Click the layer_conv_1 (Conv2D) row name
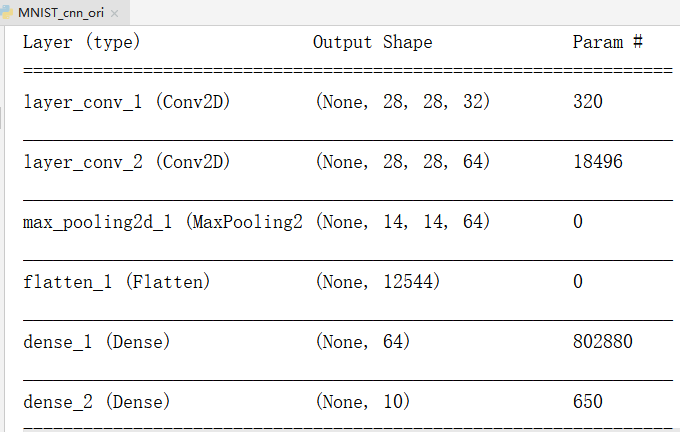The height and width of the screenshot is (432, 680). coord(126,102)
